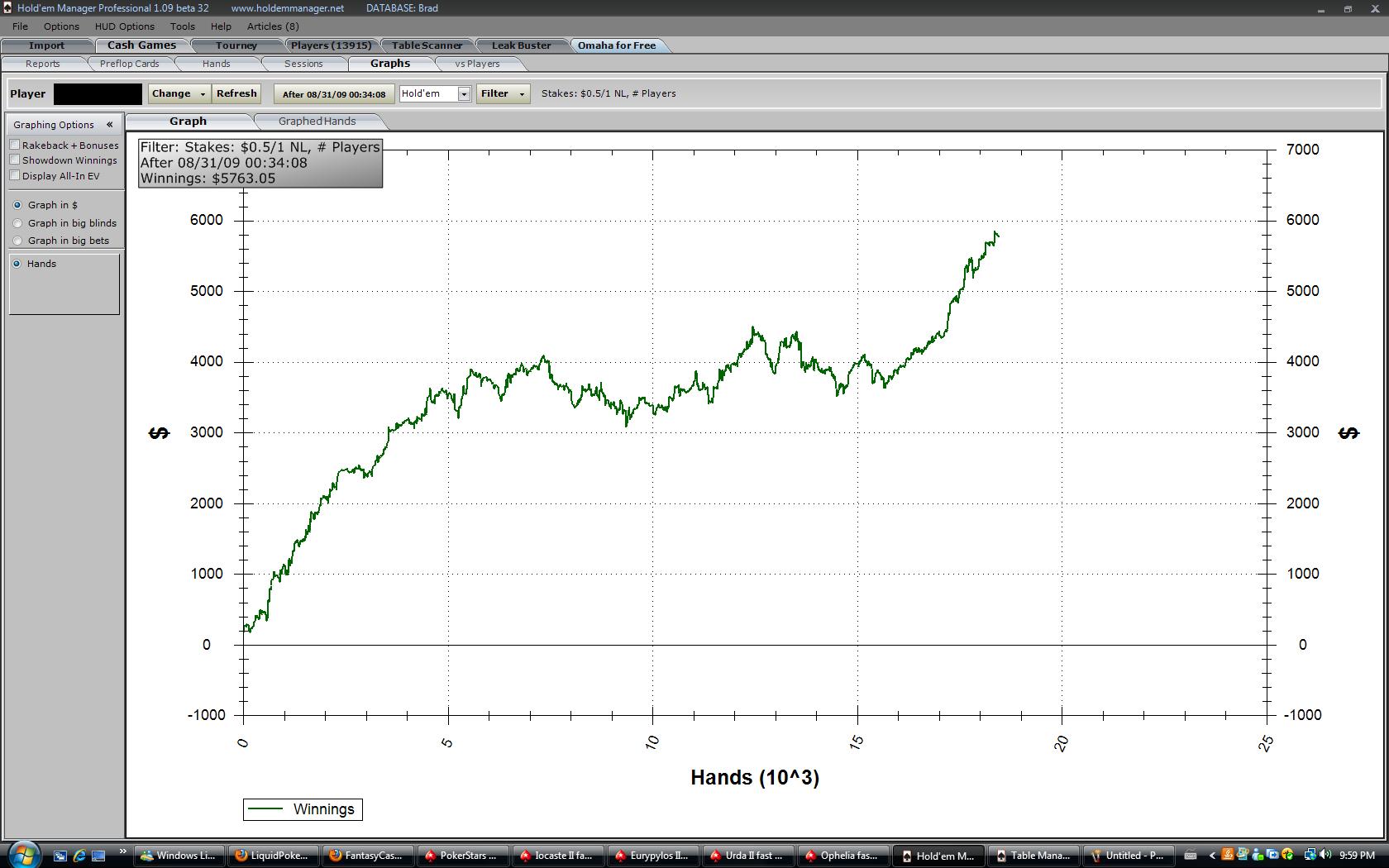
Task: Open the Articles (8) menu
Action: point(273,26)
